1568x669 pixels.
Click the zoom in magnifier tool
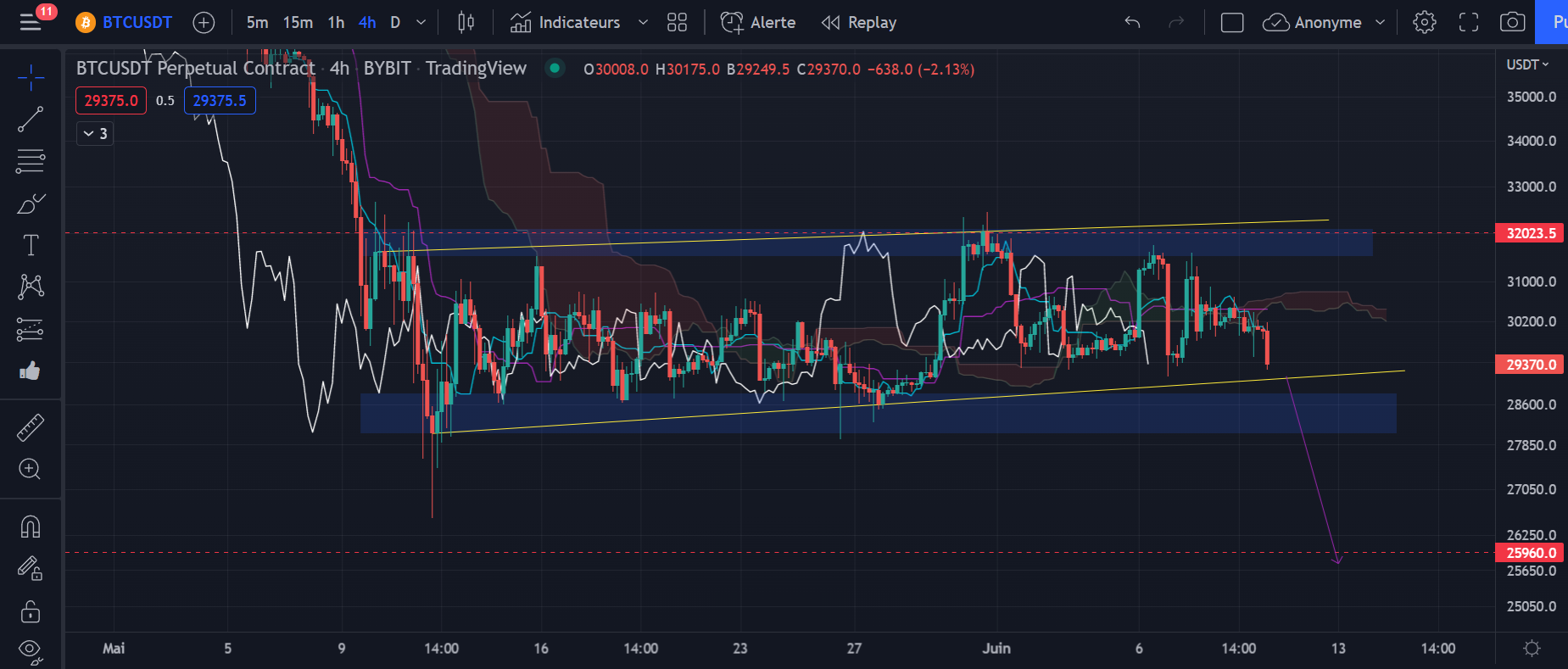(31, 469)
